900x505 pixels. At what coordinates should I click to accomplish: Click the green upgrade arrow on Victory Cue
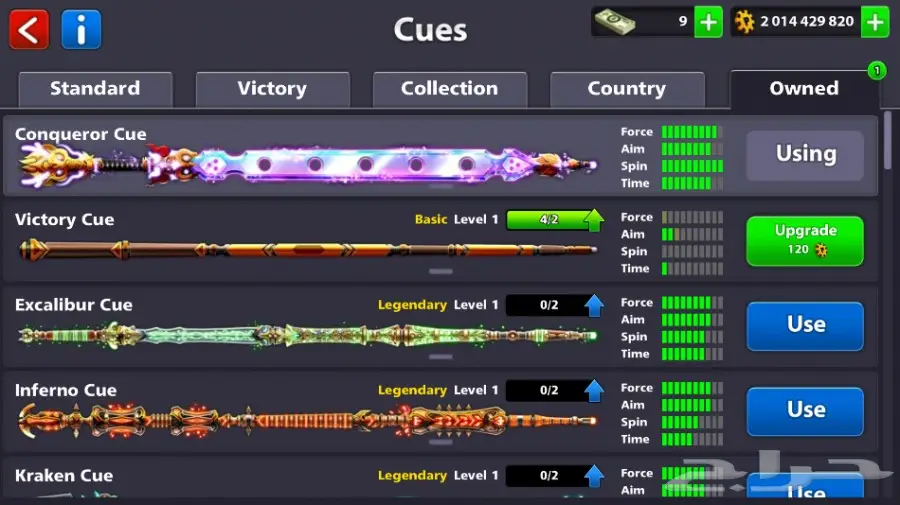pos(594,220)
